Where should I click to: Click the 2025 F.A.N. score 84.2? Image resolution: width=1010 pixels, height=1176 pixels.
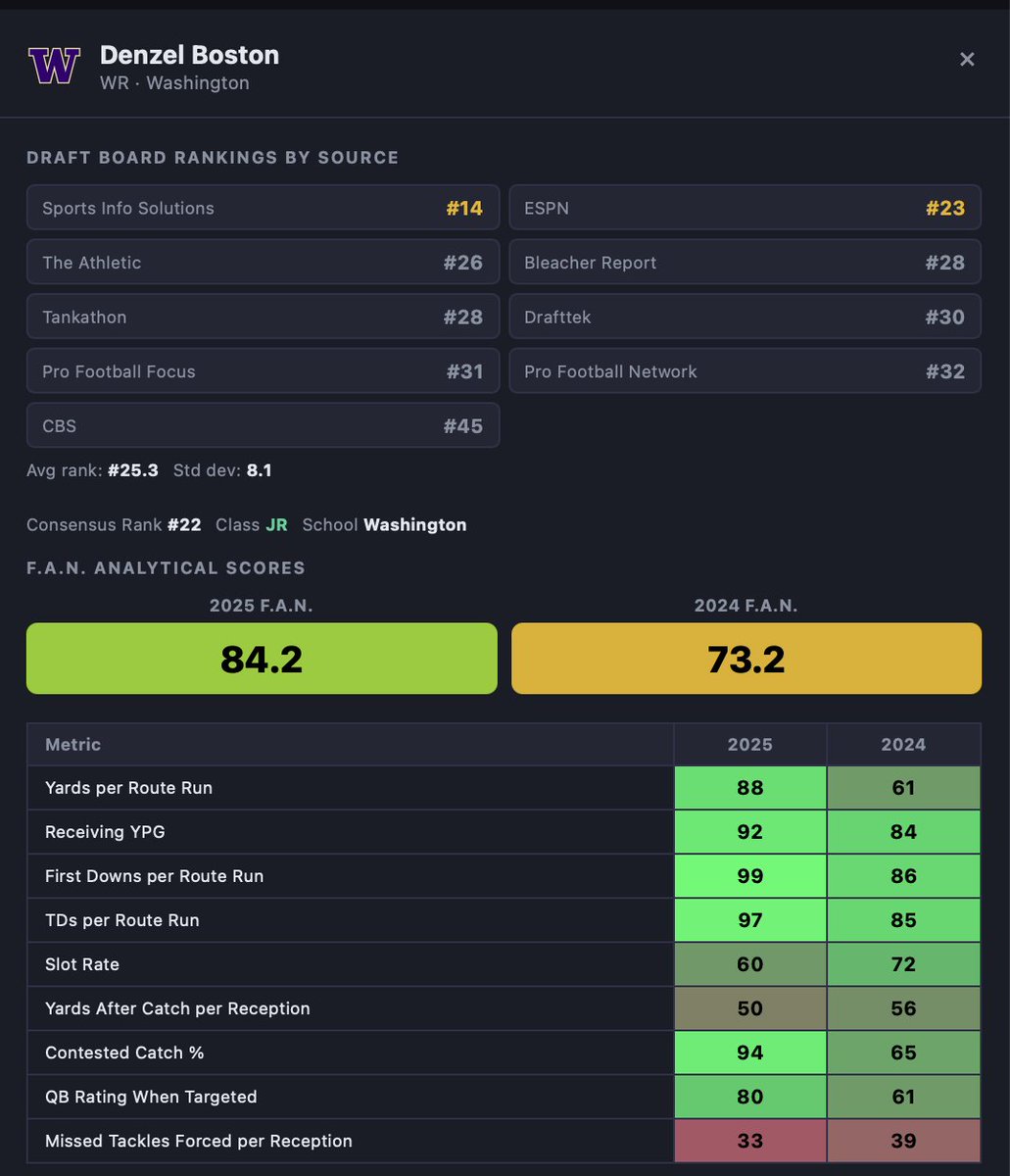point(262,659)
